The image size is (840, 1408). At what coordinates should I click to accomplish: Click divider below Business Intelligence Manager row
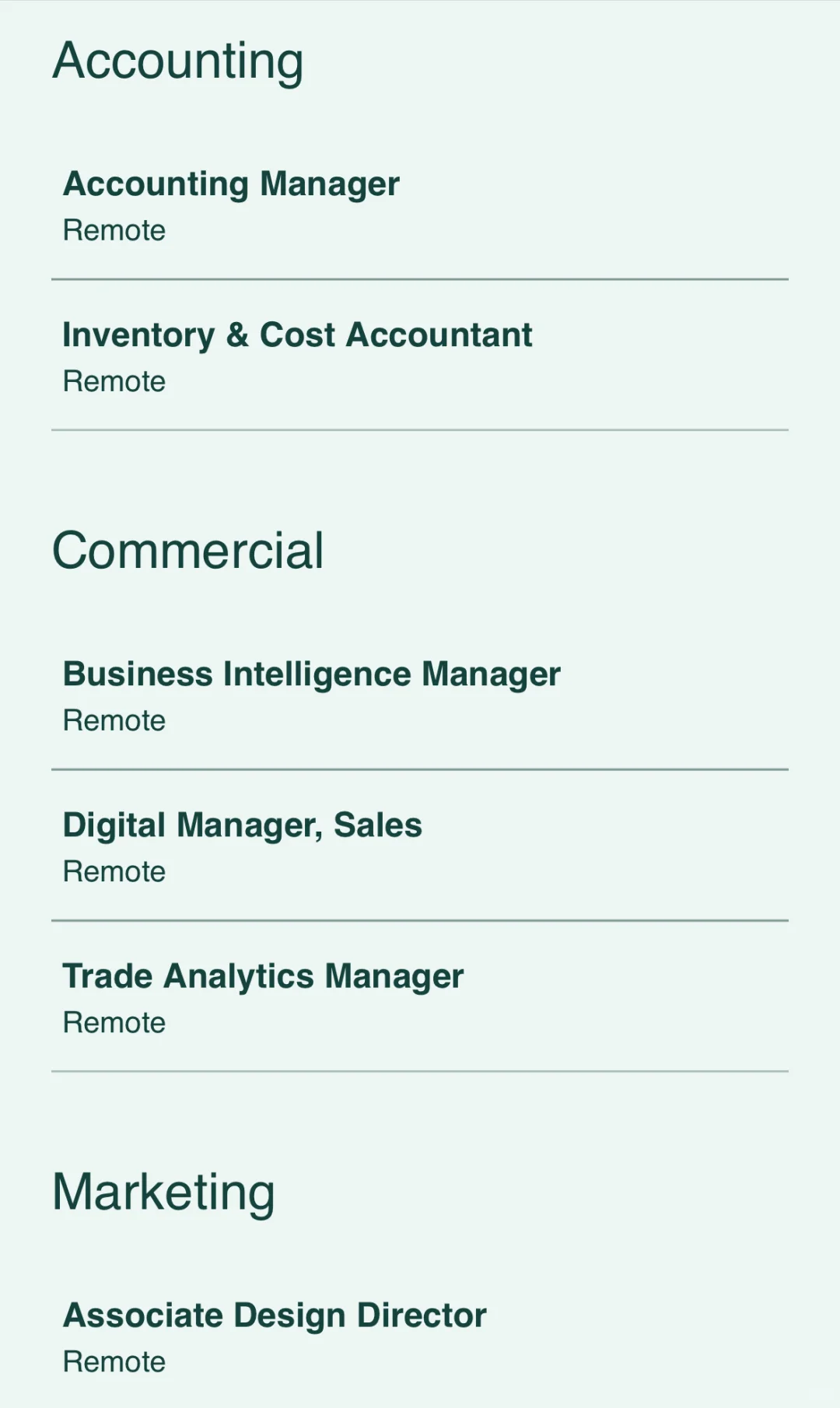(x=420, y=769)
